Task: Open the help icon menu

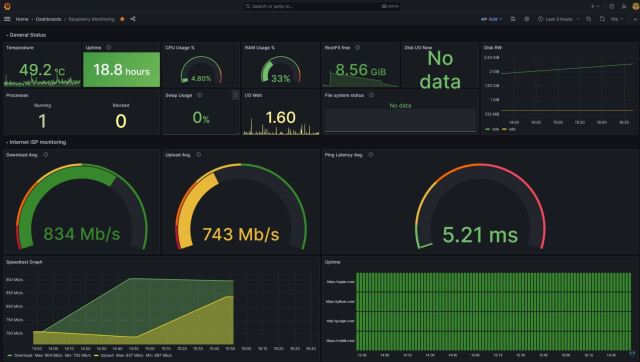Action: click(611, 6)
